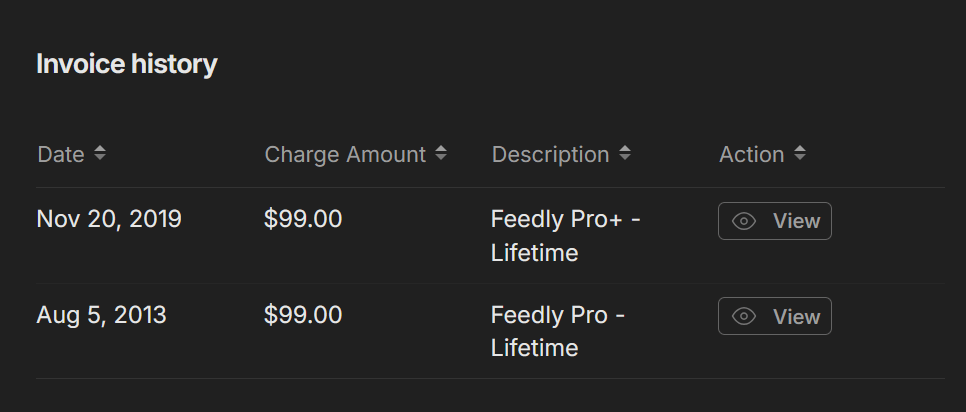966x412 pixels.
Task: Click $99.00 amount in Nov 2019 row
Action: tap(303, 219)
